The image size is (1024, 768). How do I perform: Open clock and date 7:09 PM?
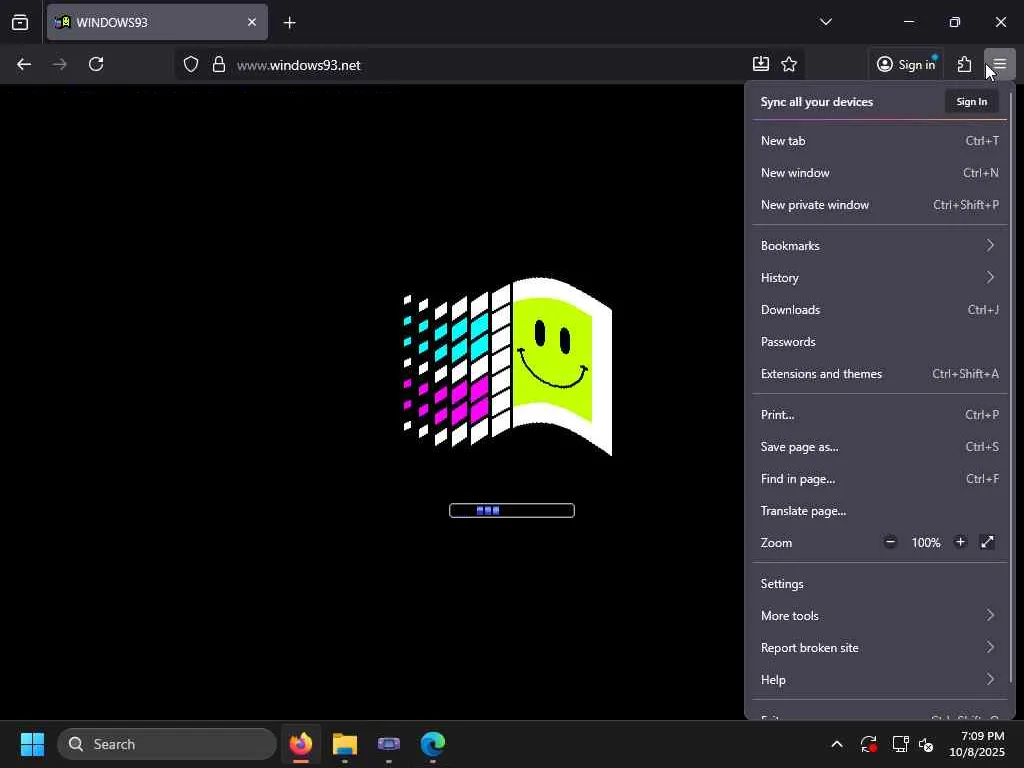(976, 744)
